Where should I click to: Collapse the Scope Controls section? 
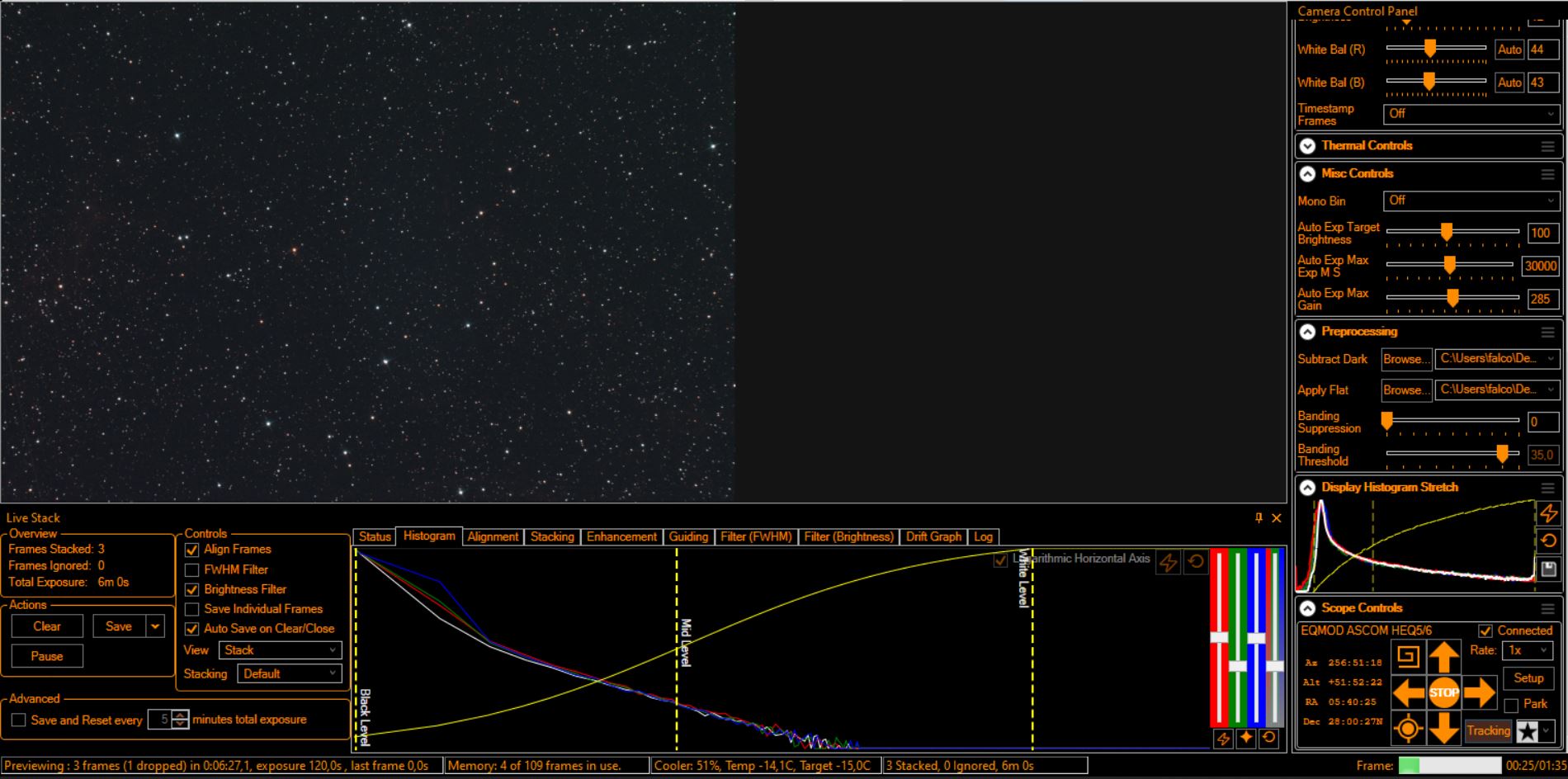1307,608
